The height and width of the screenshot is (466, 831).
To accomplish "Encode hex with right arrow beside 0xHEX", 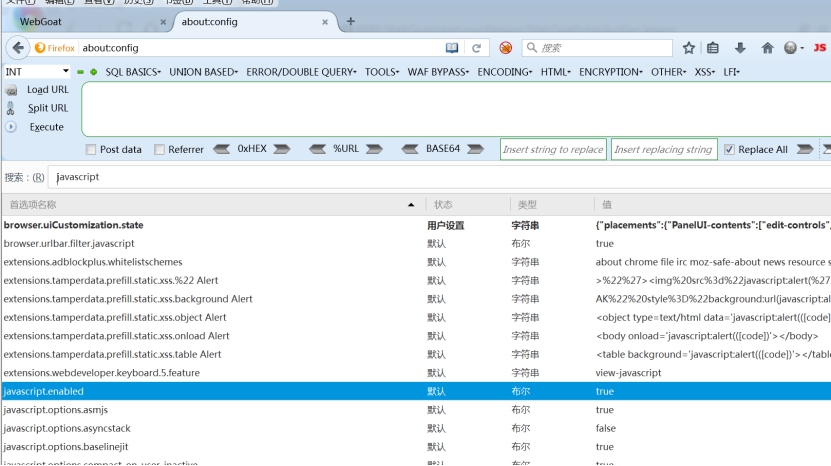I will 282,150.
